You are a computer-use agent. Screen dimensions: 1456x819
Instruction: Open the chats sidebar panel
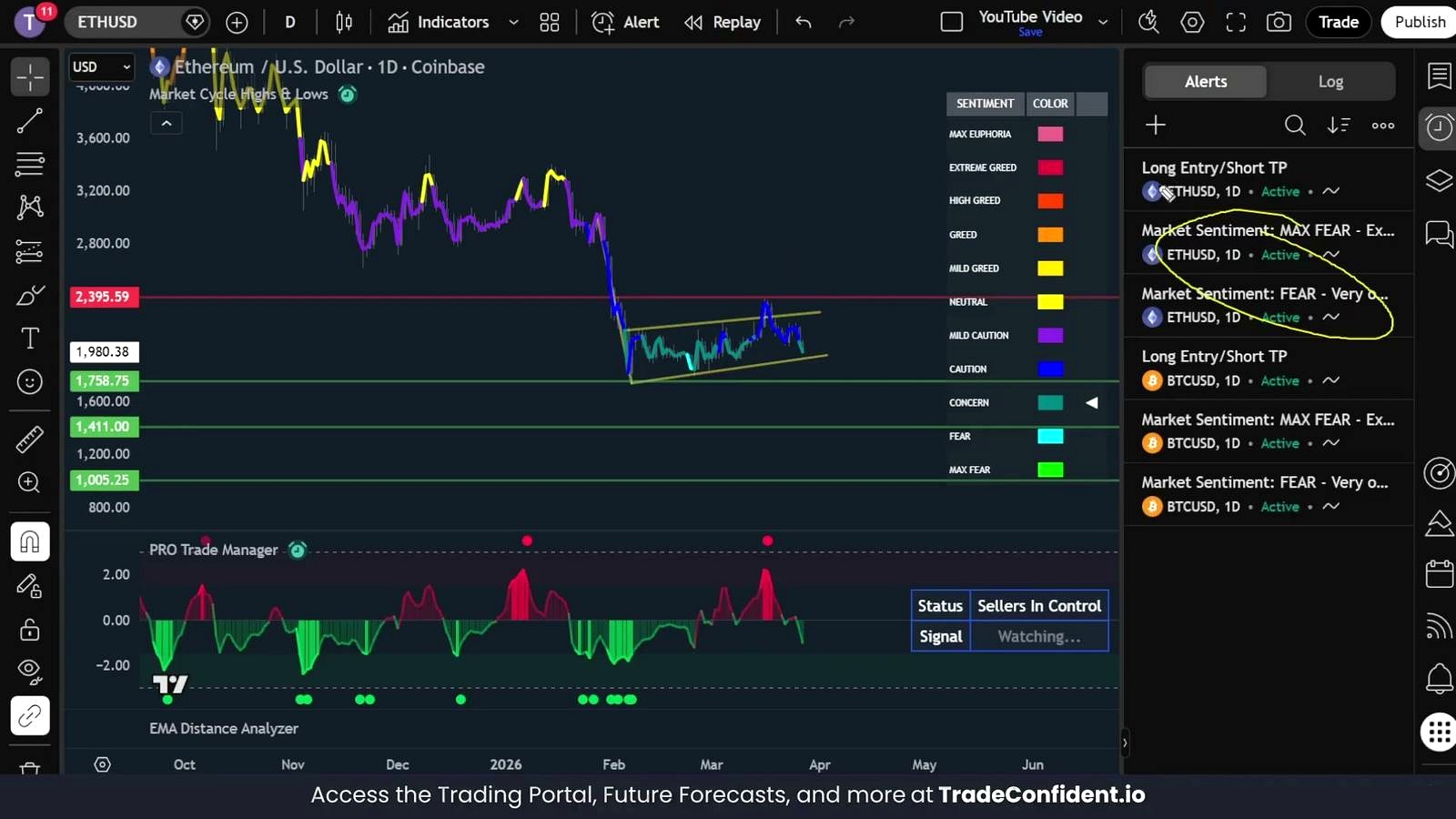click(x=1439, y=234)
